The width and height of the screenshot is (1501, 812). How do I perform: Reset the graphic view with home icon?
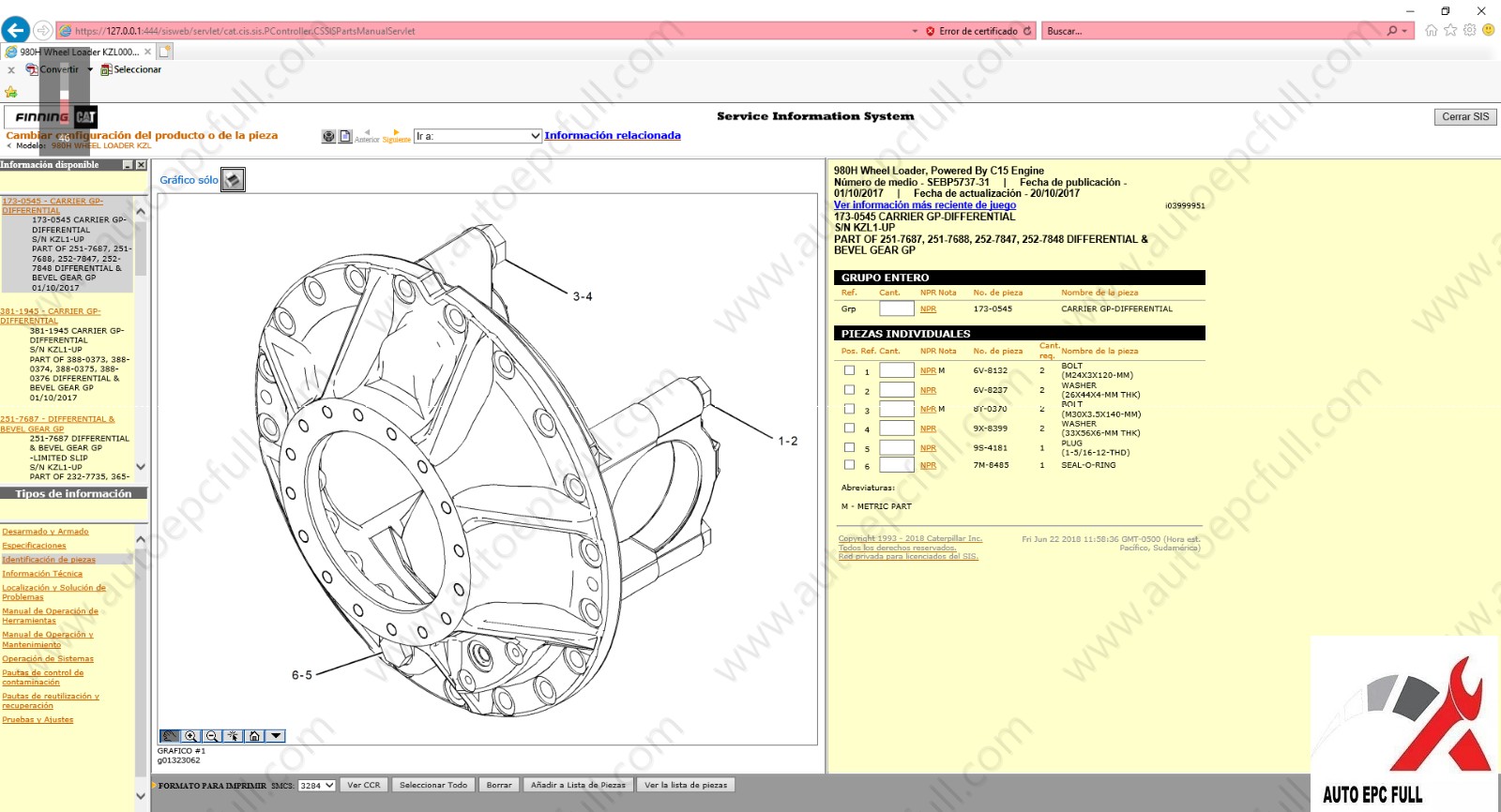coord(254,736)
